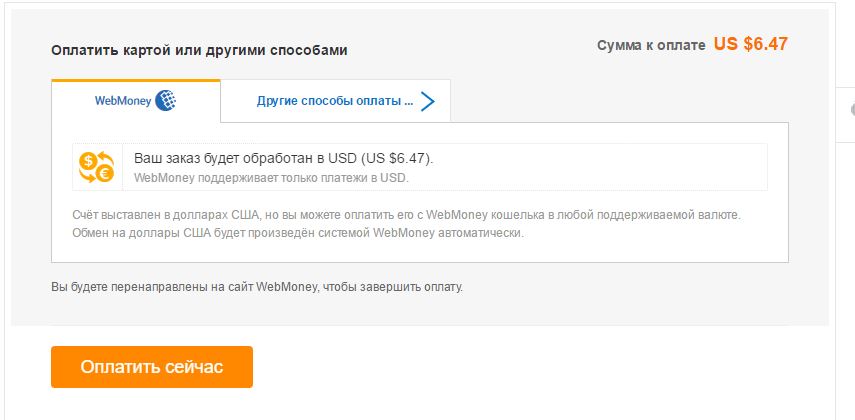This screenshot has width=855, height=420.
Task: Click the "WebMoney" logo text in the active tab
Action: 122,101
